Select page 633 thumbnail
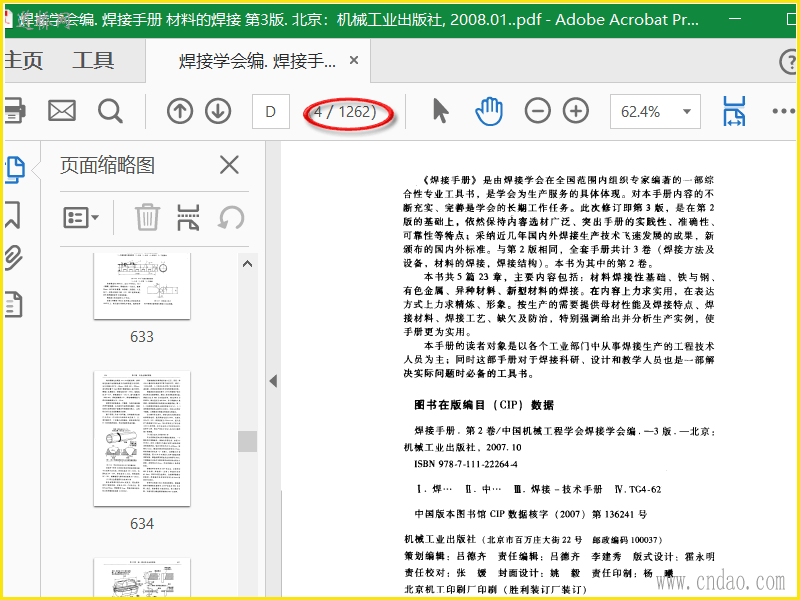This screenshot has height=600, width=800. 142,286
